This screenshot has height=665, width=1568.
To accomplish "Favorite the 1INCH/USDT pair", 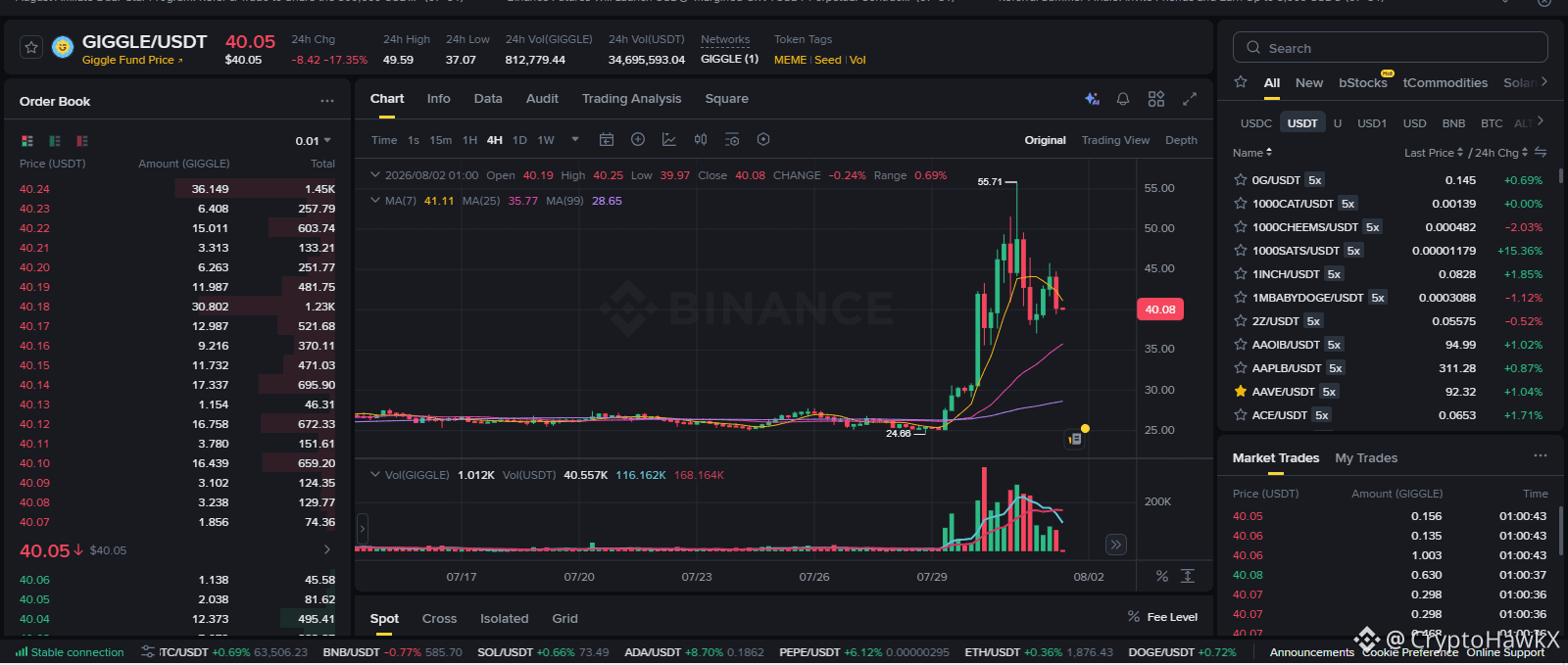I will pyautogui.click(x=1241, y=274).
